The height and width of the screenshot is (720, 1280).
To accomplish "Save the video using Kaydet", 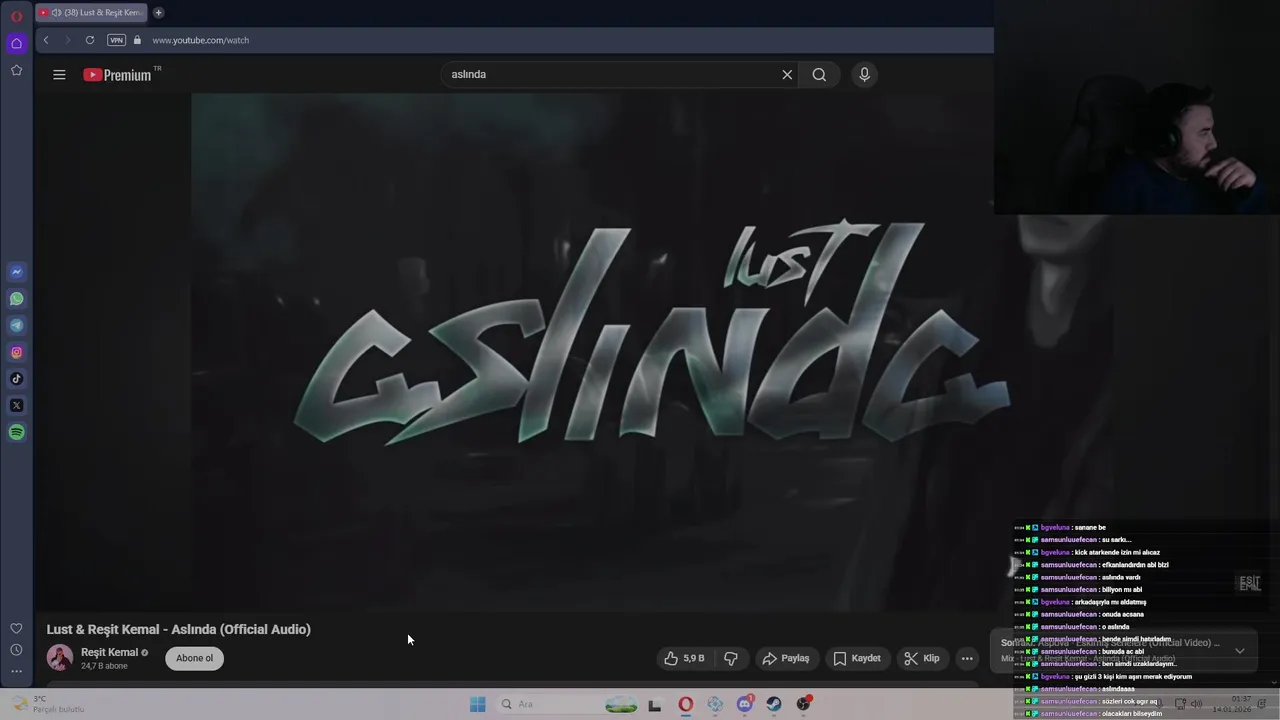I will [858, 658].
